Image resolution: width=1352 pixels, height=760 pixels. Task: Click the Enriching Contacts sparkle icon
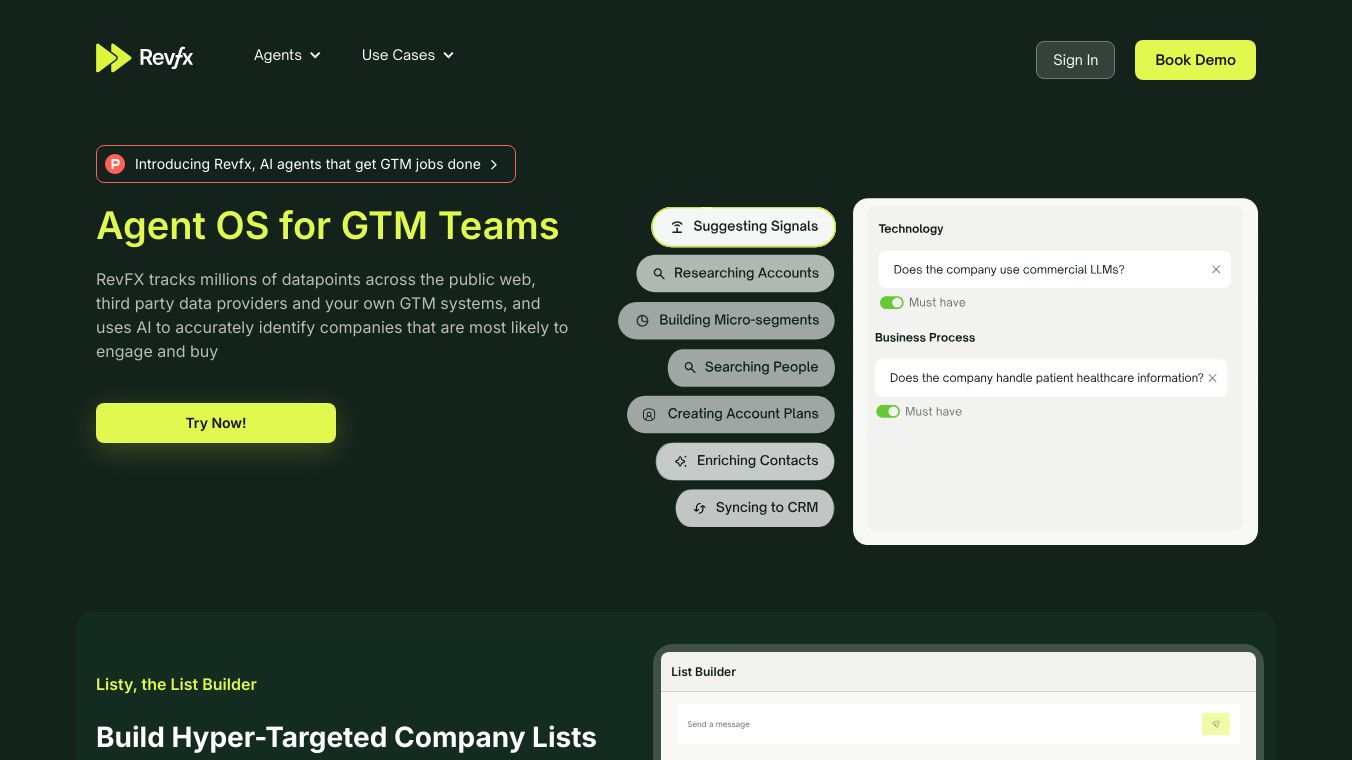(x=681, y=461)
